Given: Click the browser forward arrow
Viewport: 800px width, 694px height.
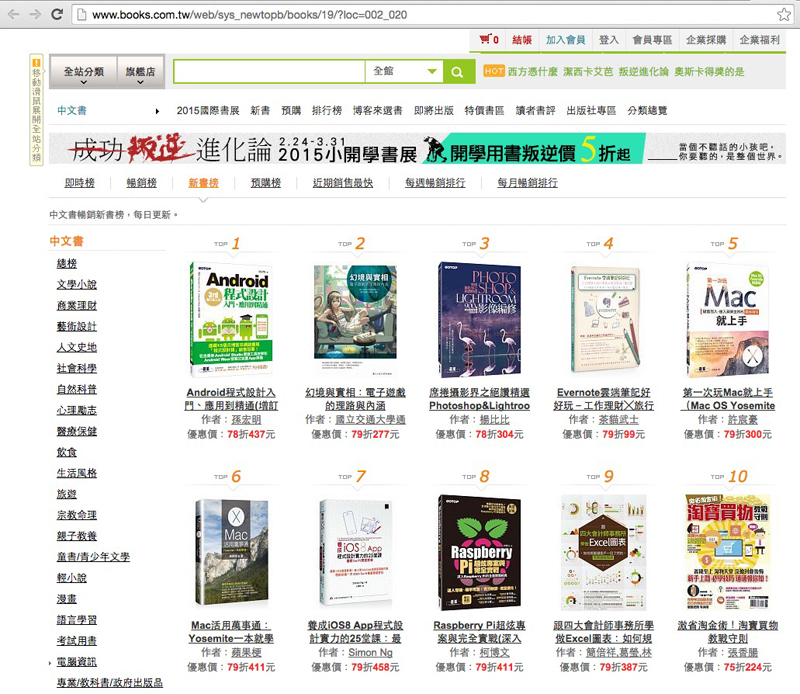Looking at the screenshot, I should tap(35, 14).
